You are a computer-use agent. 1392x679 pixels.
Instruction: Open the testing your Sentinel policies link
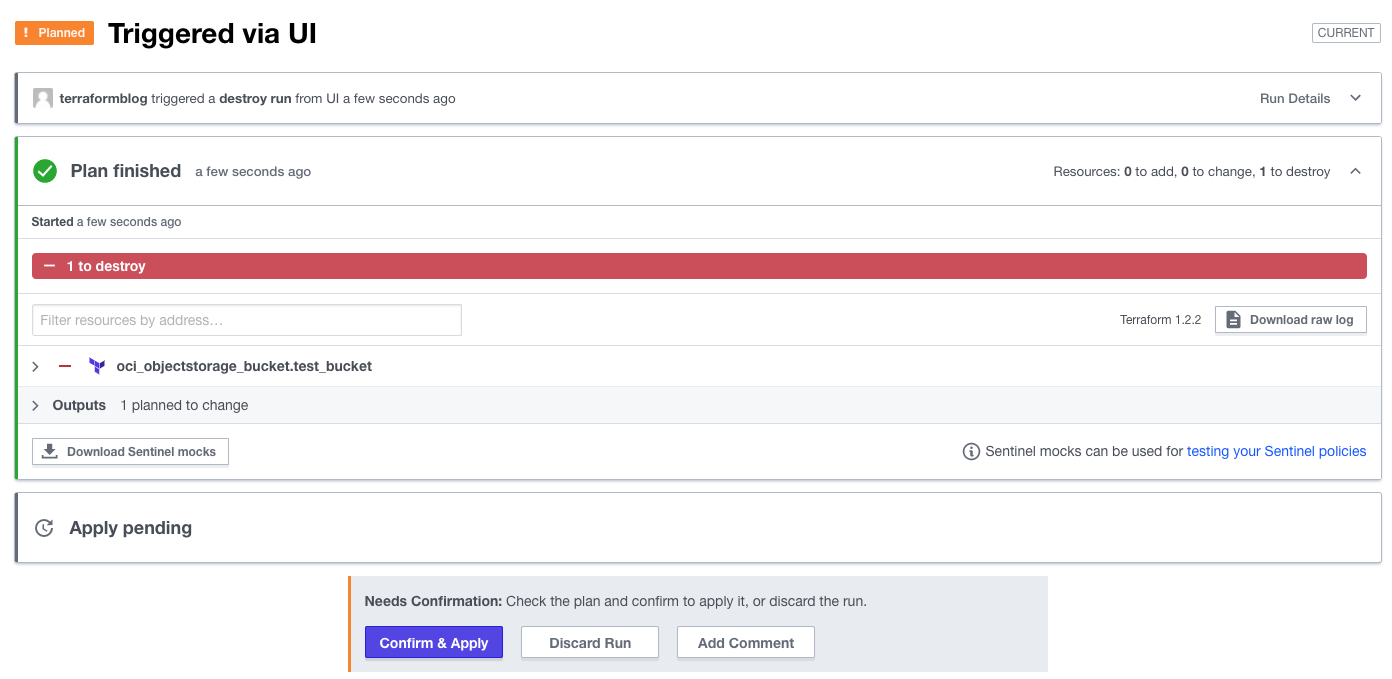point(1276,452)
